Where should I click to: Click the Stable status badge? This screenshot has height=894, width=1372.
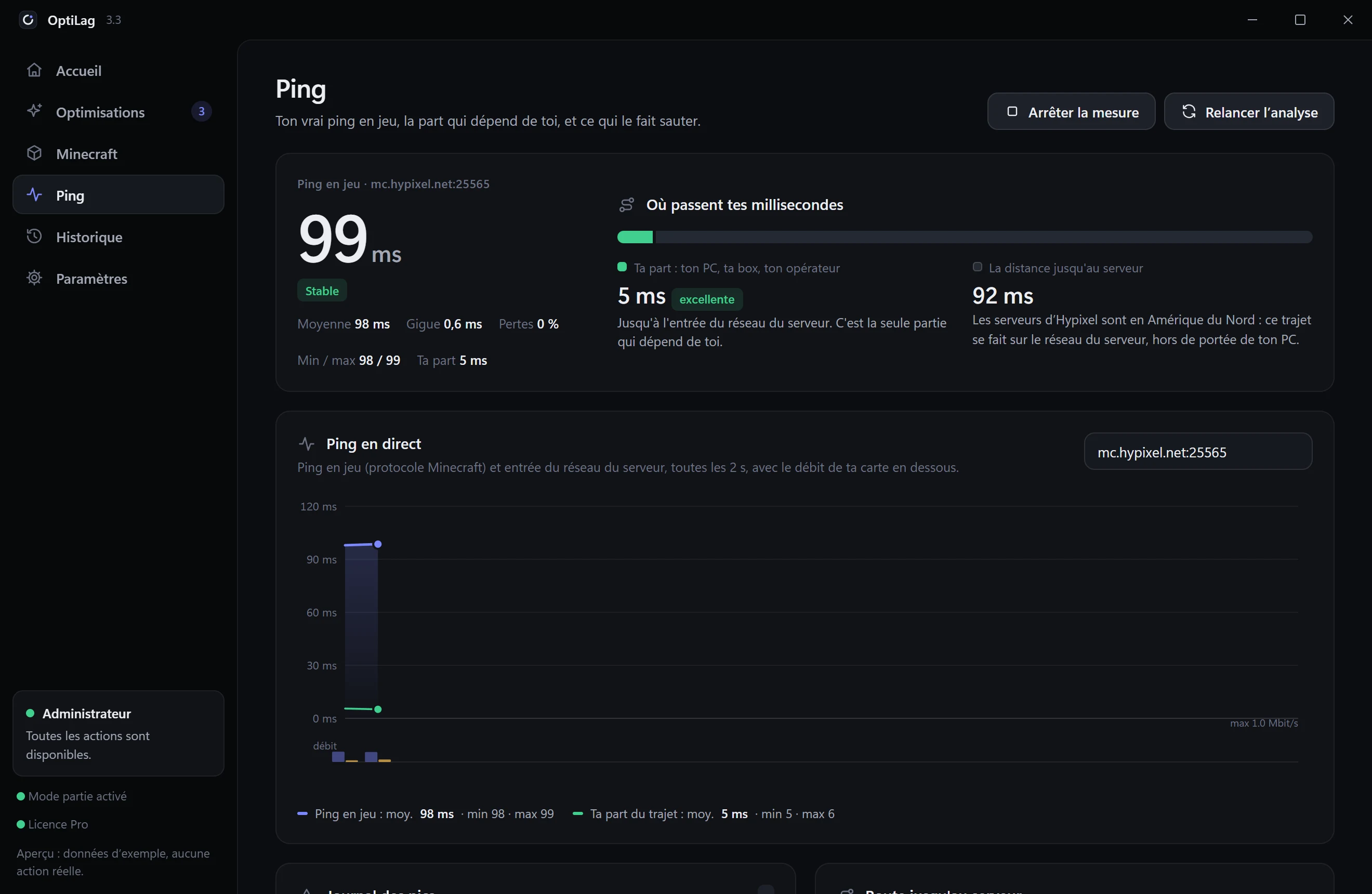point(322,291)
